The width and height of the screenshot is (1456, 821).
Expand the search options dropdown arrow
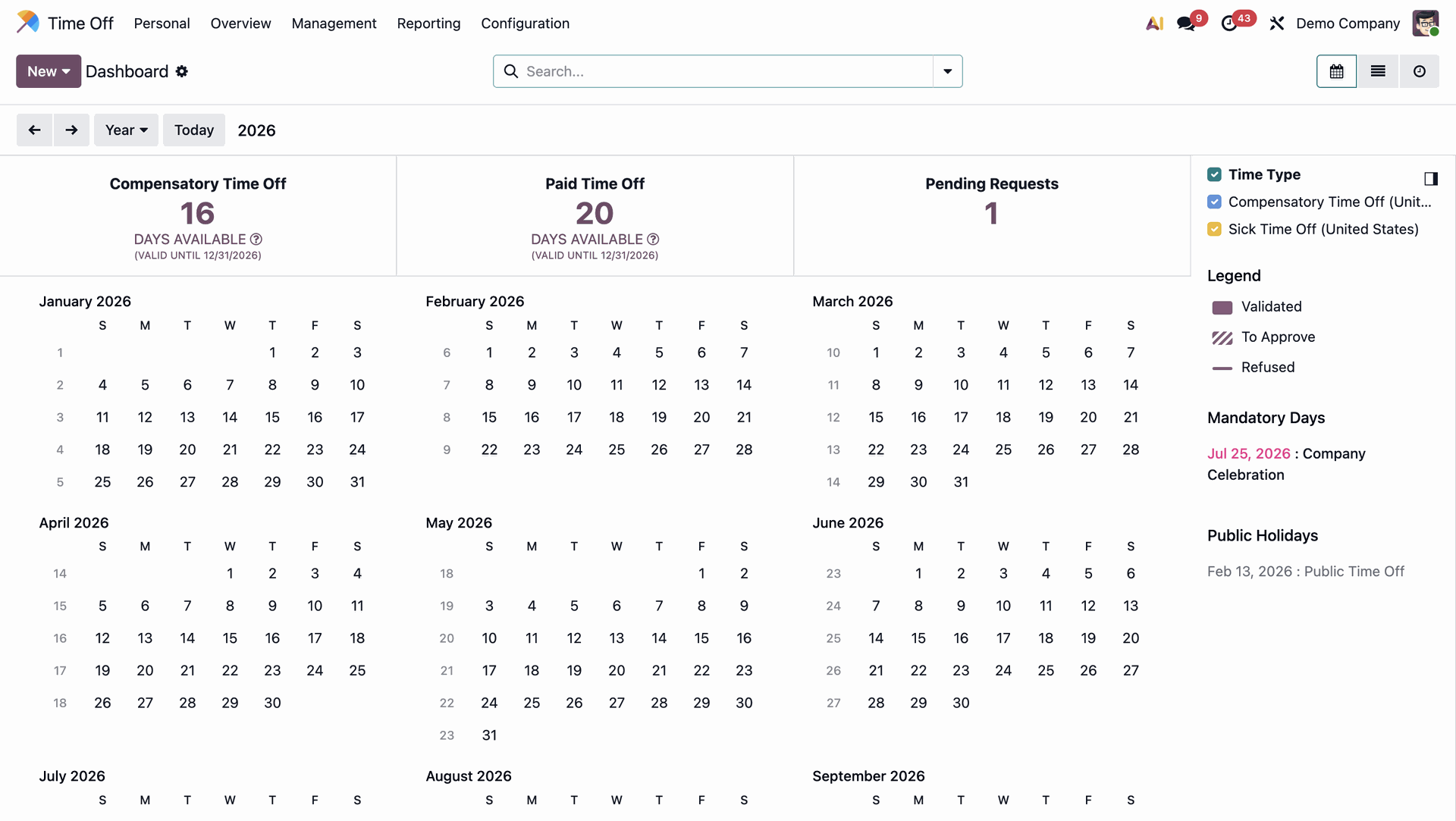947,71
